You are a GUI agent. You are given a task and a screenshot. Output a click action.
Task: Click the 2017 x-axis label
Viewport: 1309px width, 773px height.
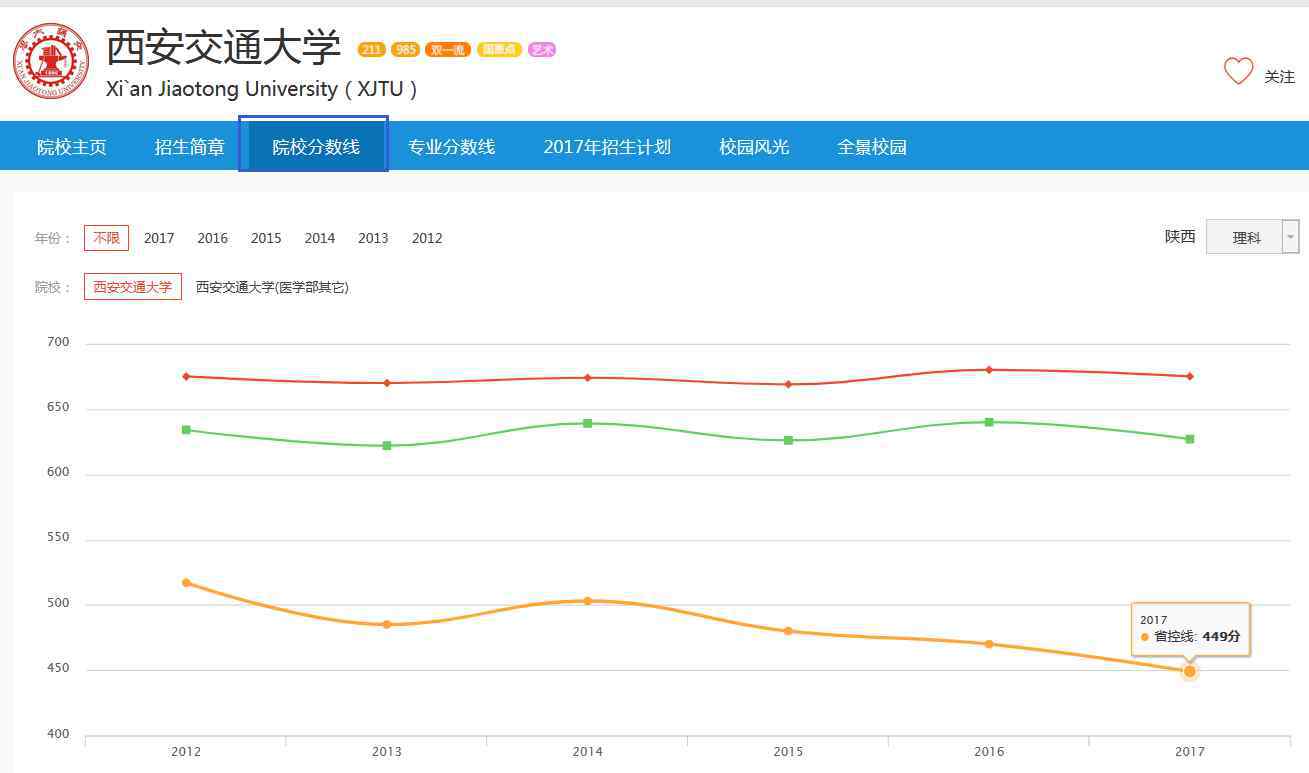(1190, 752)
